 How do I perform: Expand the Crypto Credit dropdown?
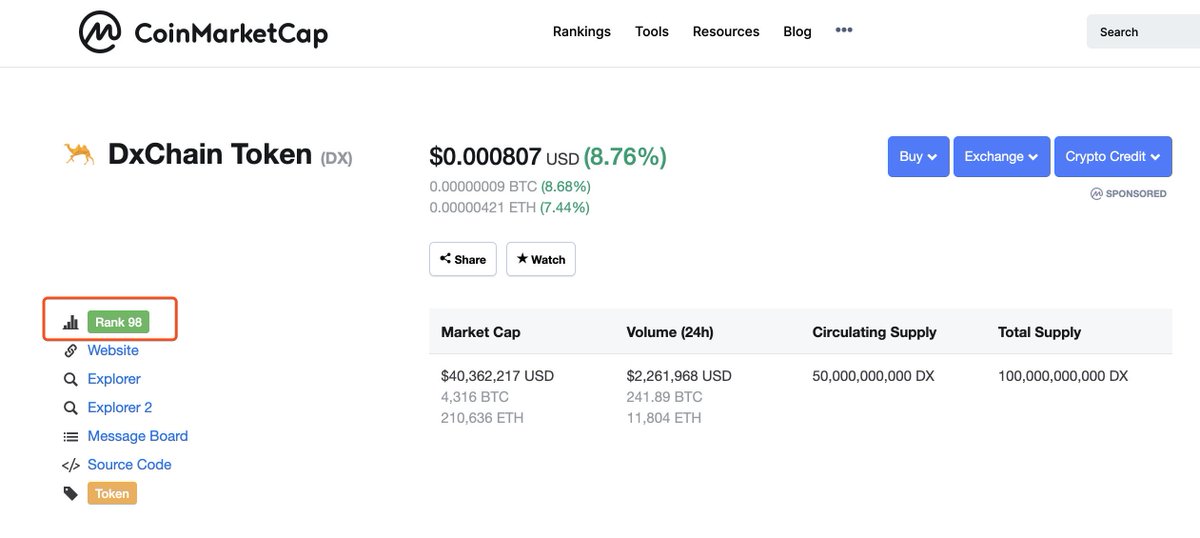tap(1113, 157)
